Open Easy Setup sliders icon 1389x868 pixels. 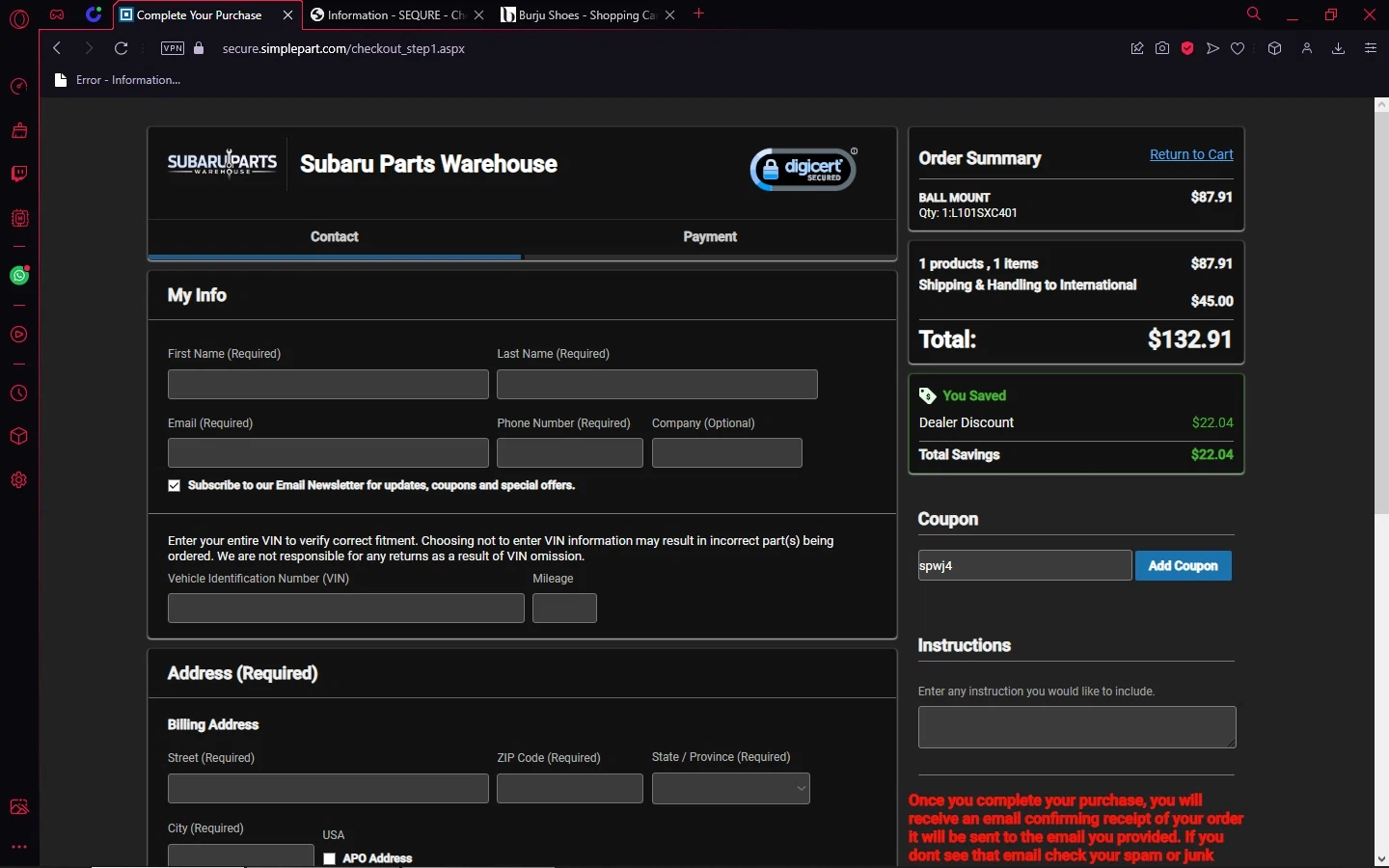click(x=1370, y=48)
